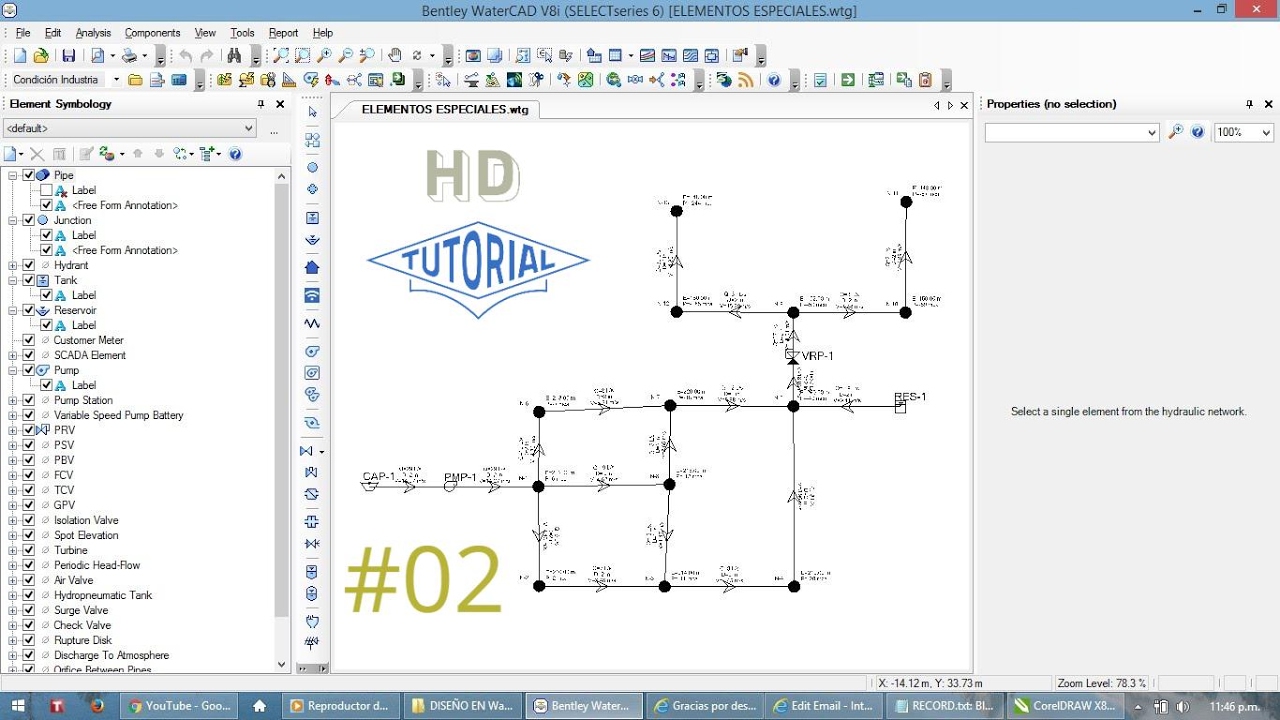Select the Customer Meter house tool
This screenshot has width=1280, height=720.
tap(312, 268)
